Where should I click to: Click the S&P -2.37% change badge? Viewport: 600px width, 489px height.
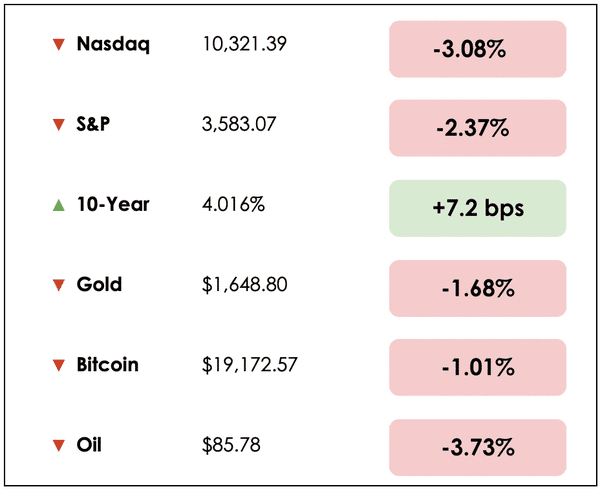click(477, 129)
